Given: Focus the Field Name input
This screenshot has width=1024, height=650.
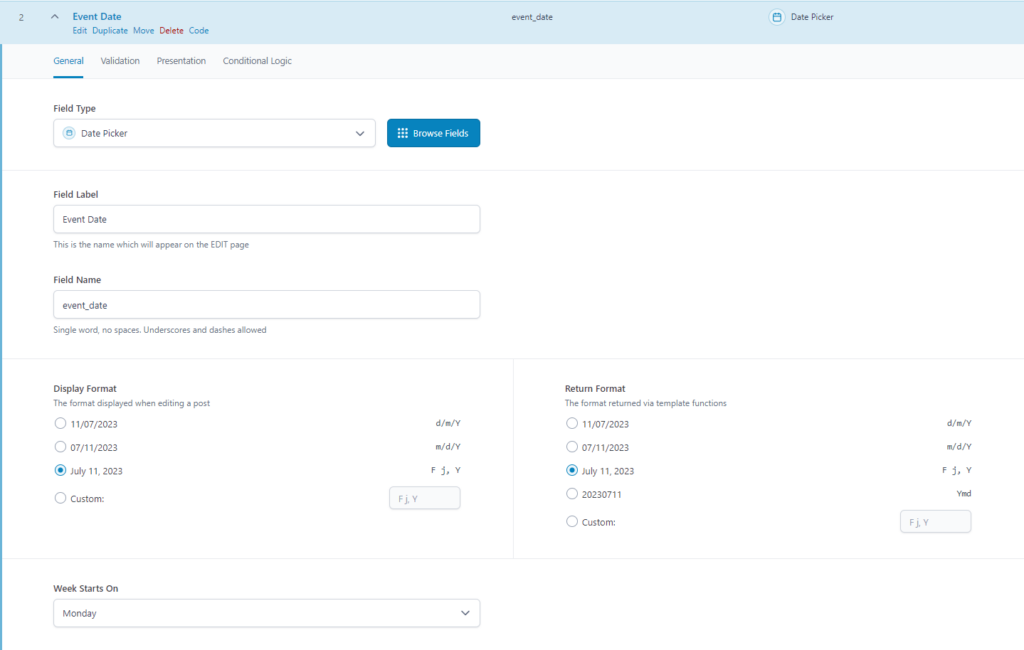Looking at the screenshot, I should click(x=266, y=305).
